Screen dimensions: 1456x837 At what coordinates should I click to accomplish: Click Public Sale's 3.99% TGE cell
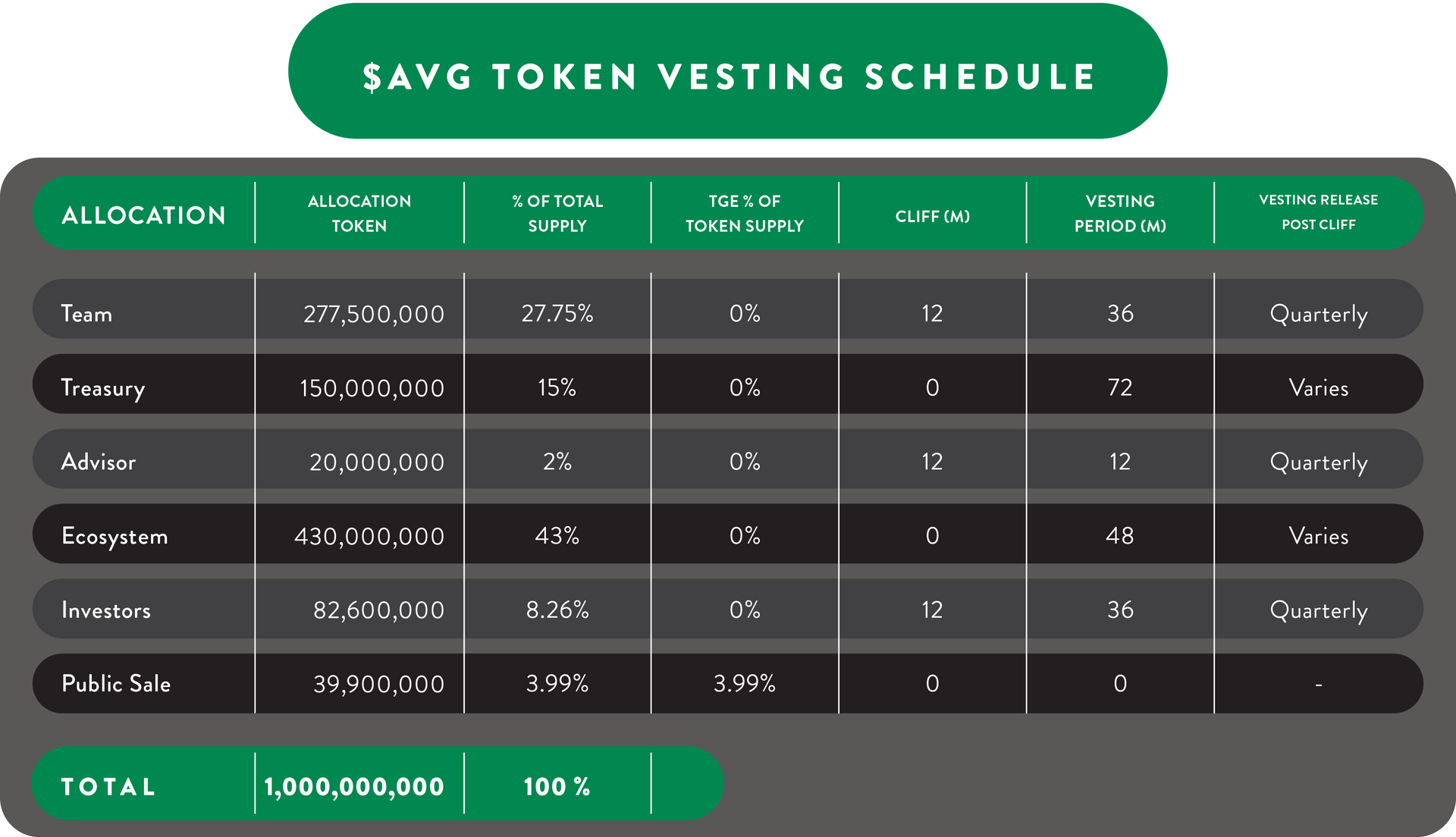(x=745, y=684)
